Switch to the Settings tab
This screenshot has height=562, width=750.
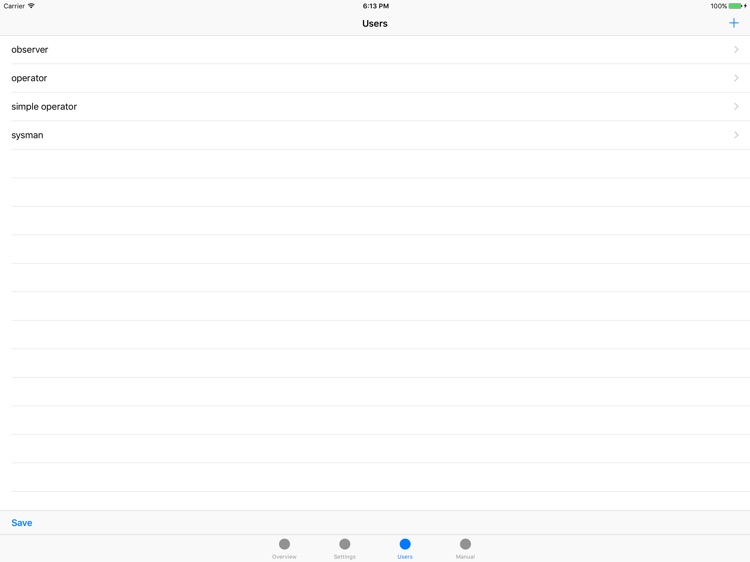coord(344,548)
